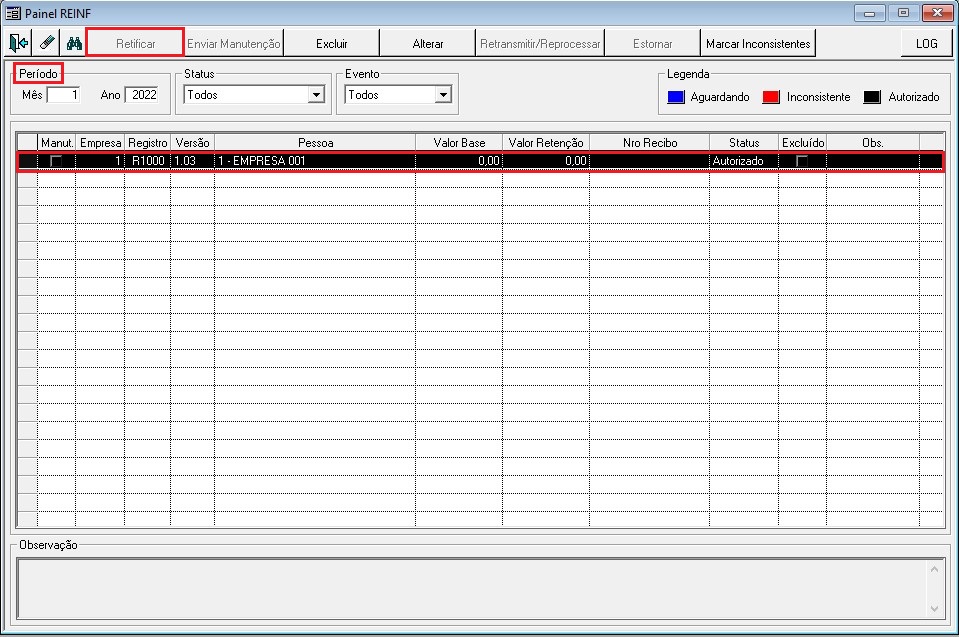
Task: Toggle the Excluído checkbox in the R1000 row
Action: pyautogui.click(x=802, y=161)
